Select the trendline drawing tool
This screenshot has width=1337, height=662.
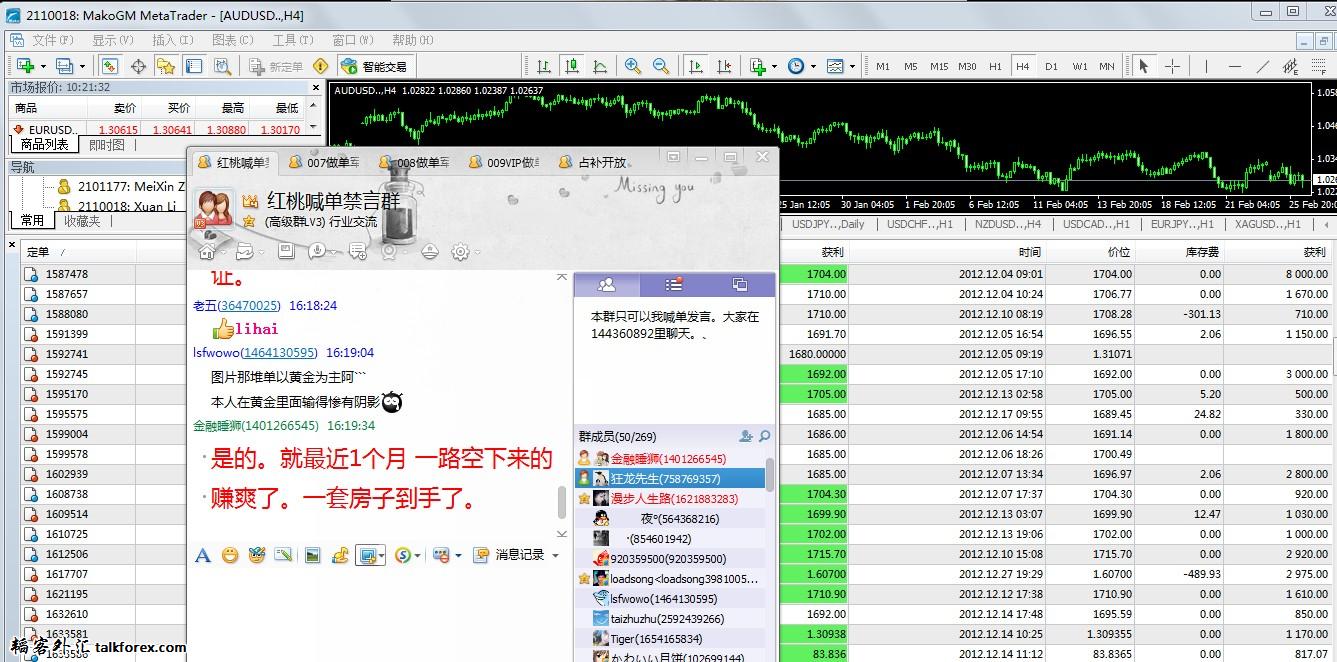[1263, 66]
